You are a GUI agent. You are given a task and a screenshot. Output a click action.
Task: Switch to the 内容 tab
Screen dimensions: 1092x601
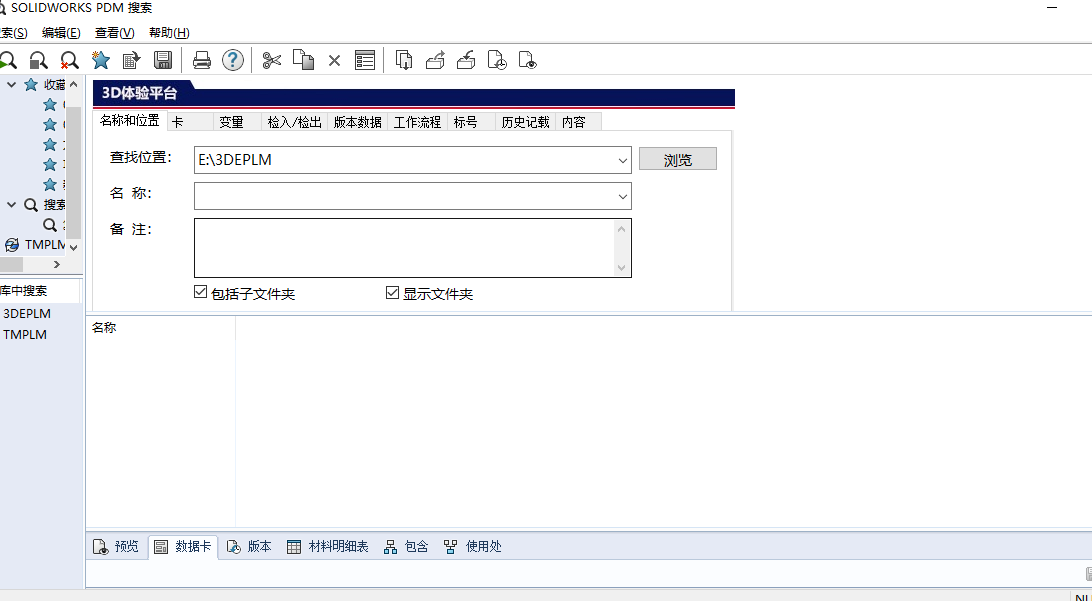pos(579,122)
